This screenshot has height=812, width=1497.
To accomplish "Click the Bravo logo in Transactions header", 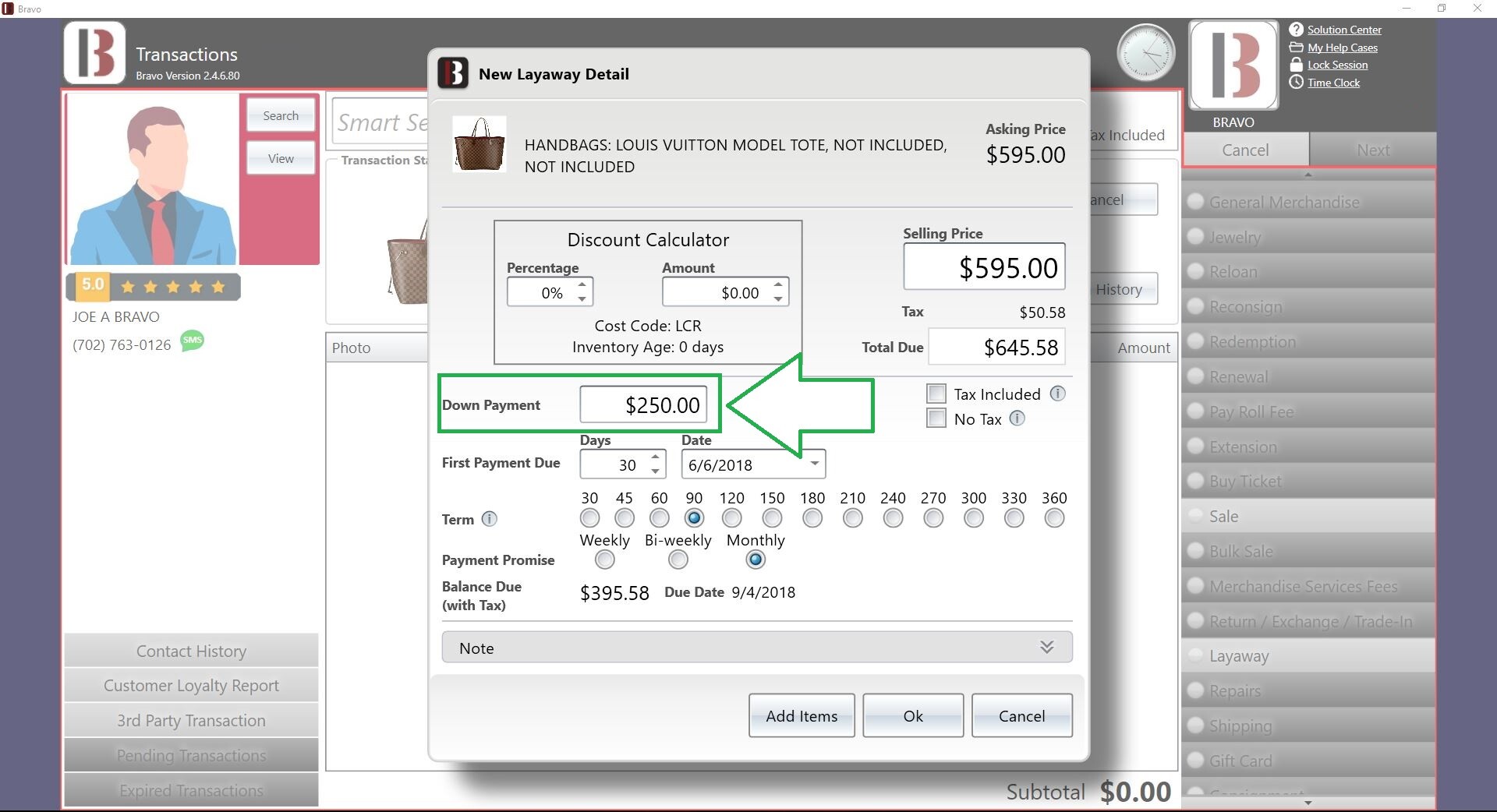I will tap(94, 53).
